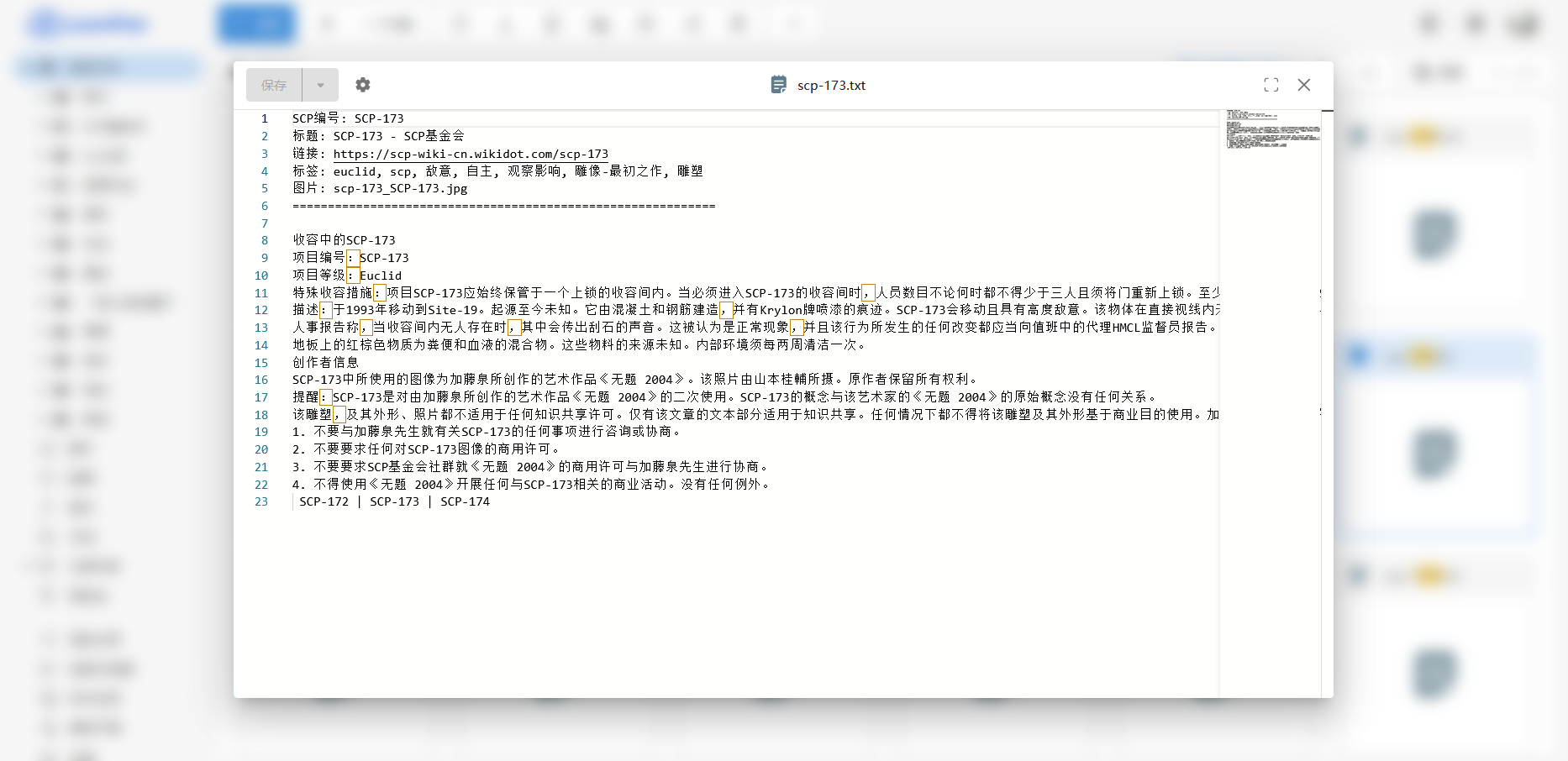This screenshot has height=761, width=1568.
Task: Click line number 11 in the gutter
Action: click(x=261, y=293)
